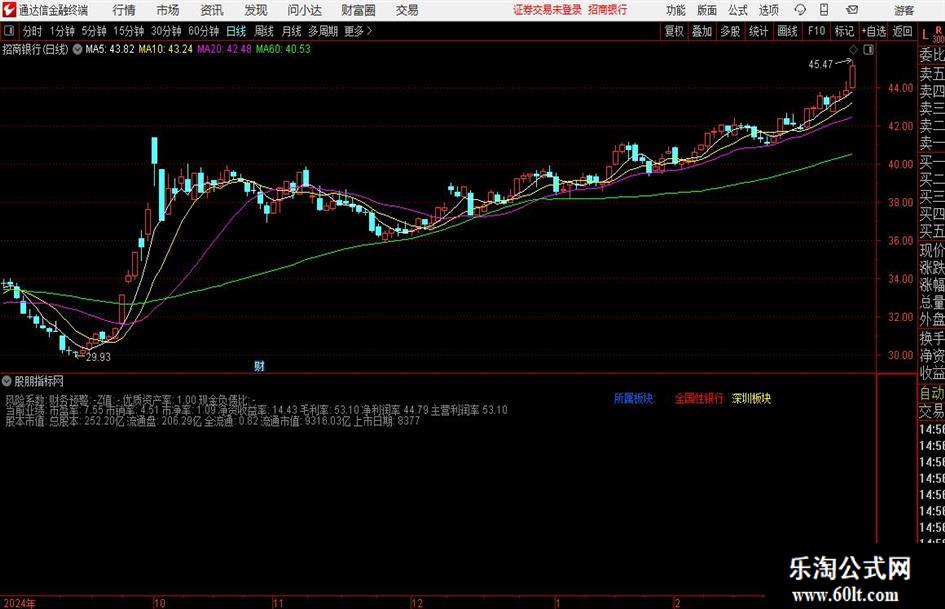Image resolution: width=945 pixels, height=609 pixels.
Task: Click the MA60: 40.53 value
Action: pos(283,49)
